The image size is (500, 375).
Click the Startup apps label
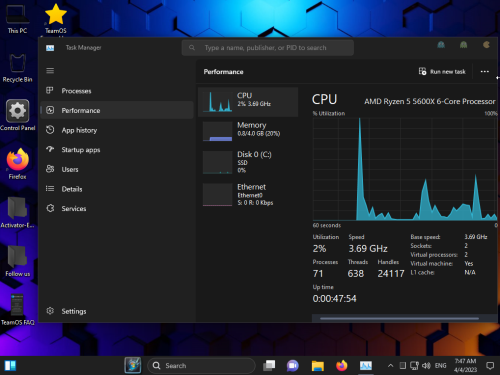point(81,150)
